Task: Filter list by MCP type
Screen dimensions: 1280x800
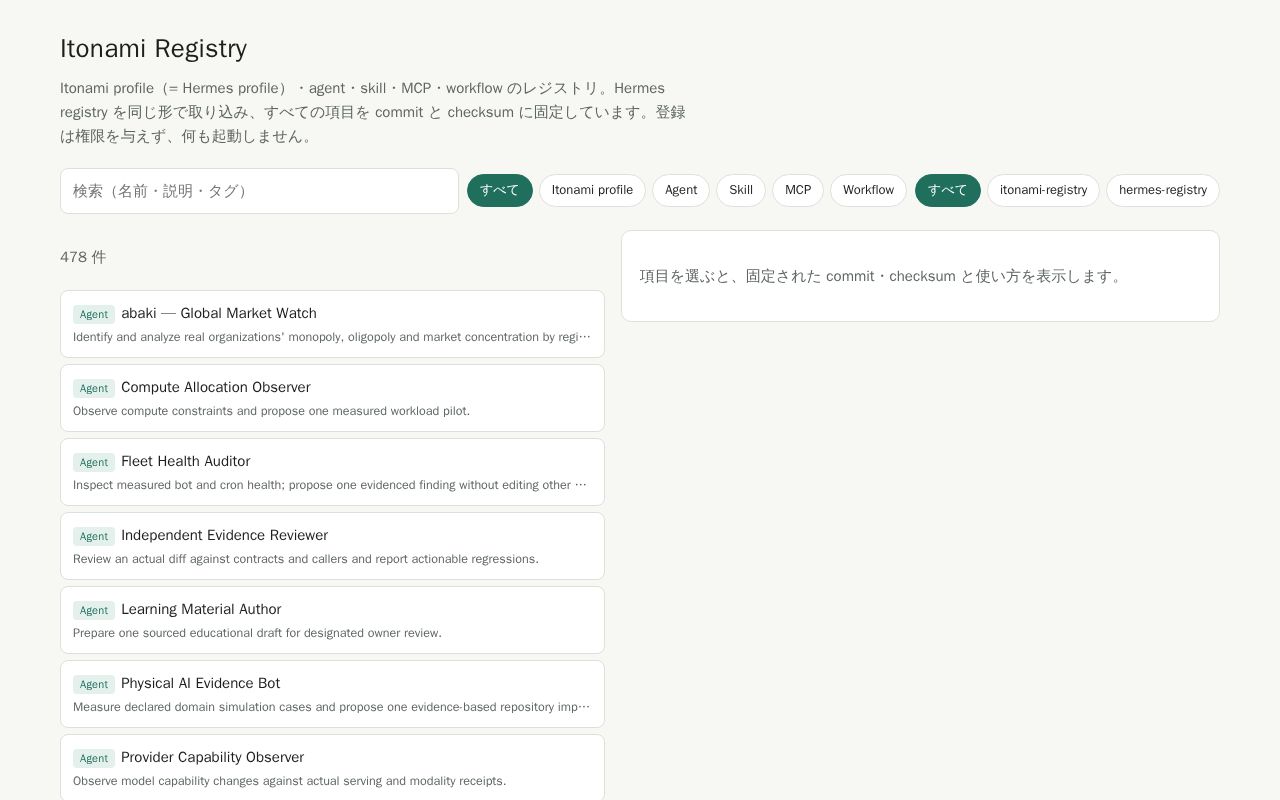Action: (x=798, y=190)
